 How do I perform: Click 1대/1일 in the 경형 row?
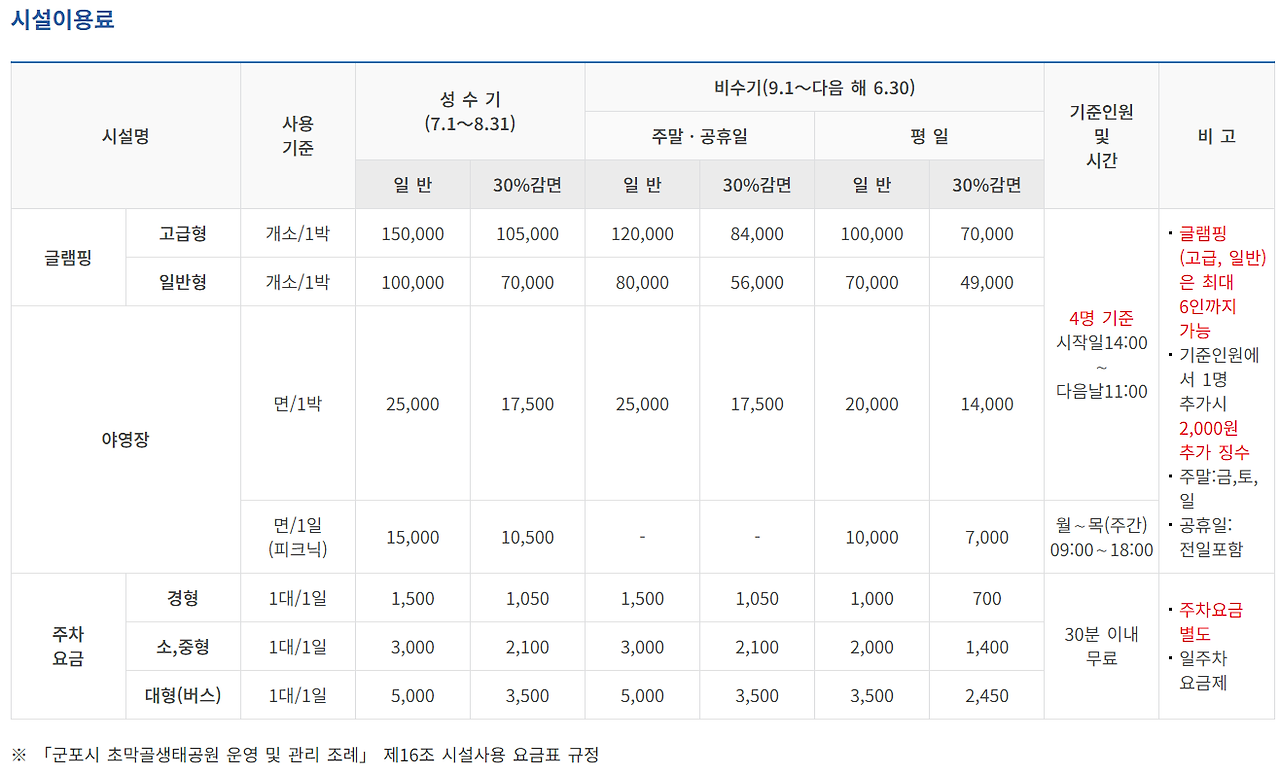coord(298,598)
